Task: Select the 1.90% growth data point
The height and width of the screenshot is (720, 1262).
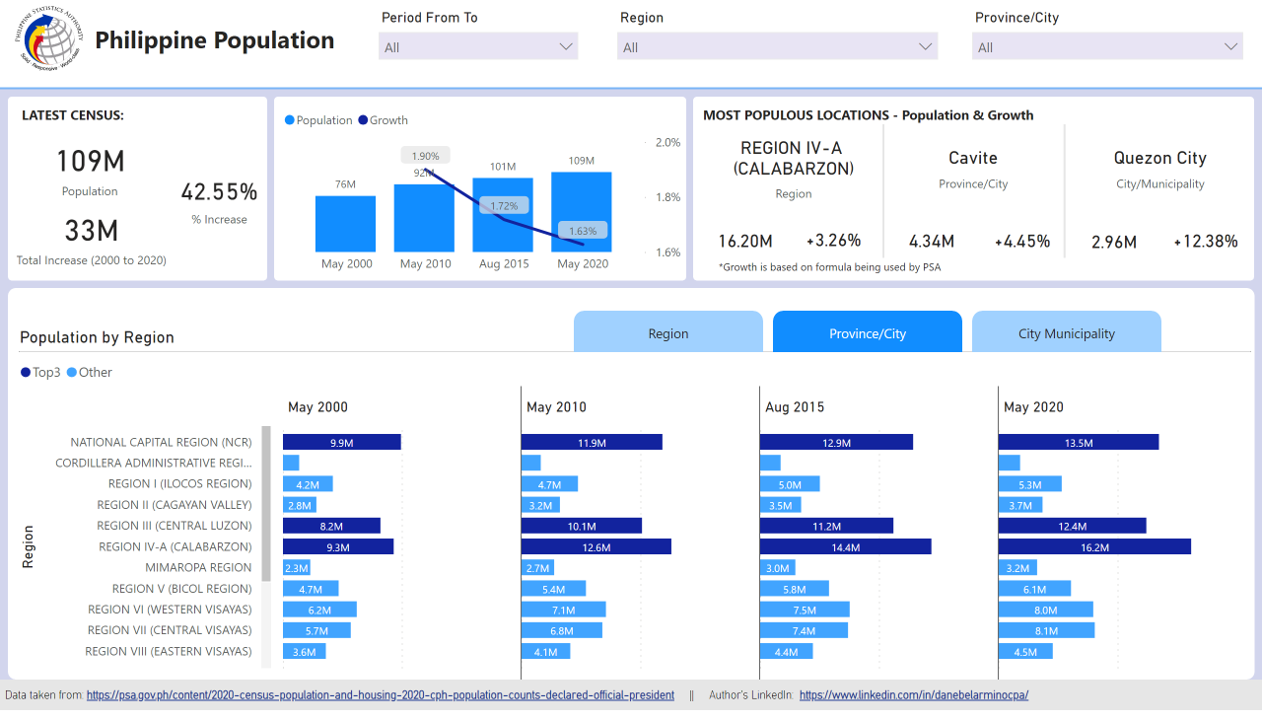Action: (426, 157)
